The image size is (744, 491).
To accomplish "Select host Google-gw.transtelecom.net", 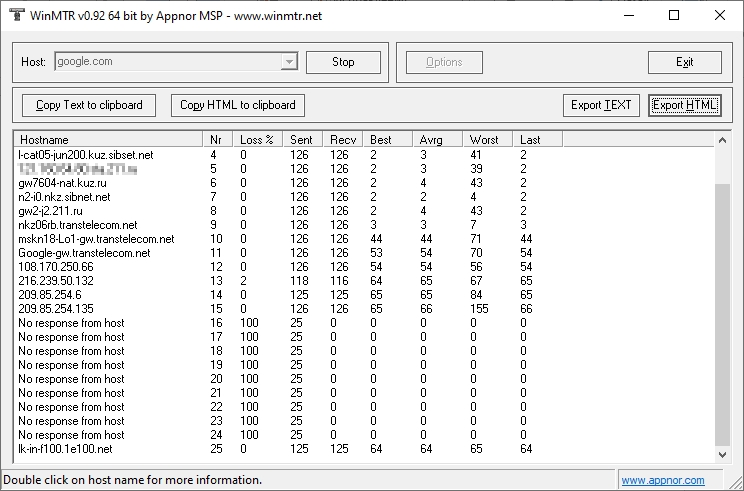I will [x=84, y=253].
